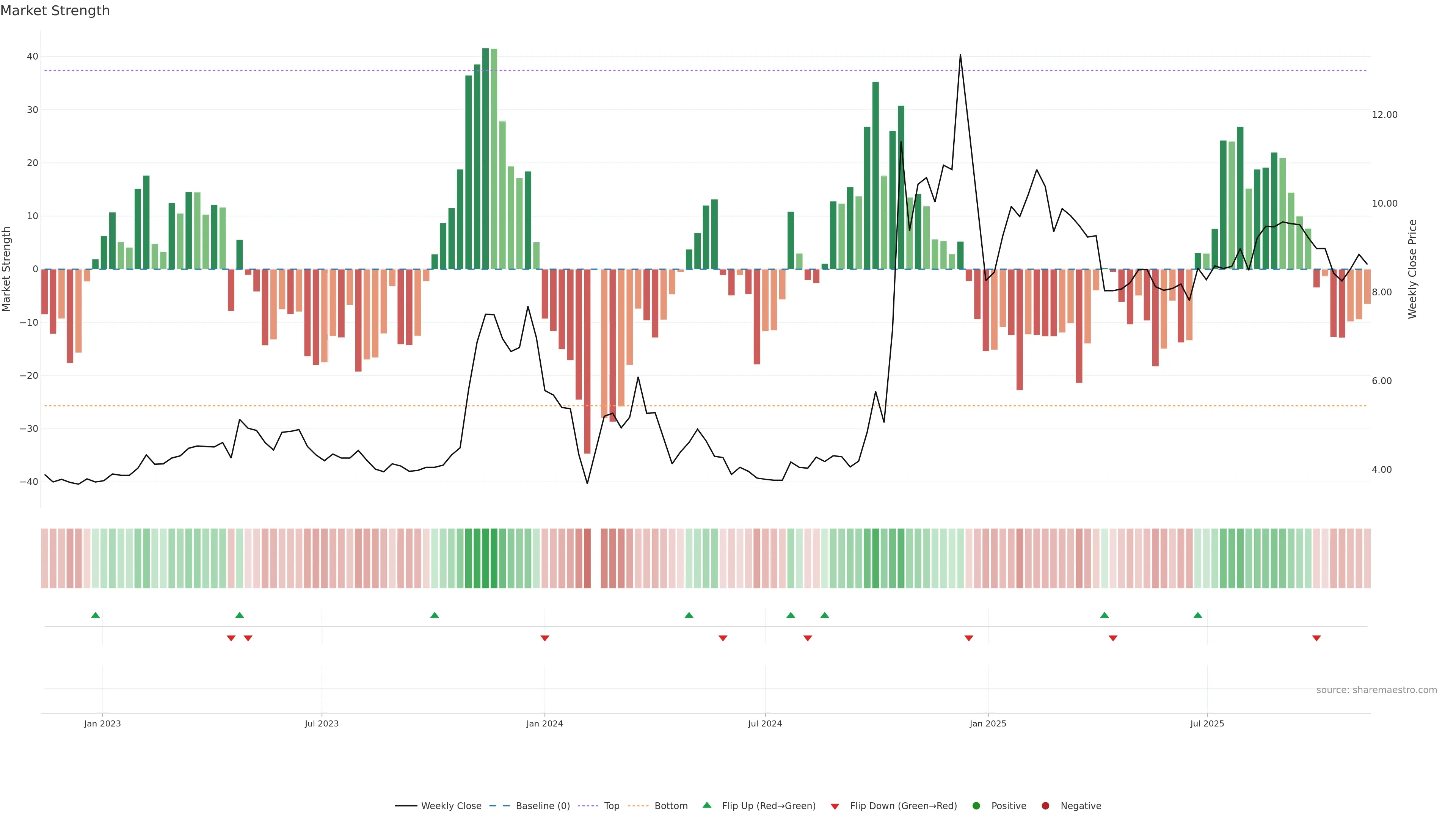This screenshot has width=1456, height=819.
Task: Click the Market Strength chart title
Action: pos(55,11)
